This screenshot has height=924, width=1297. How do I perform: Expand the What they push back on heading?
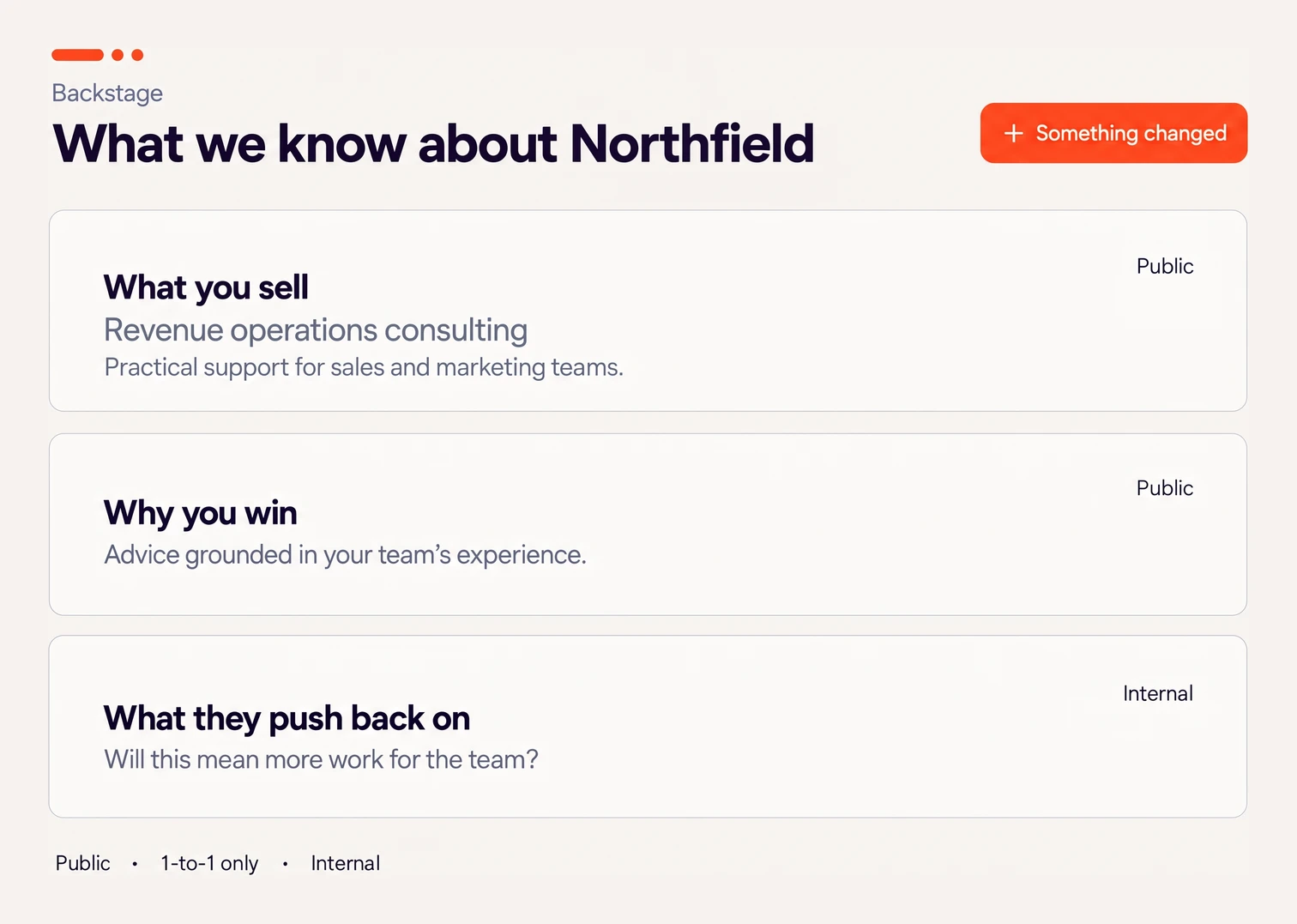287,718
